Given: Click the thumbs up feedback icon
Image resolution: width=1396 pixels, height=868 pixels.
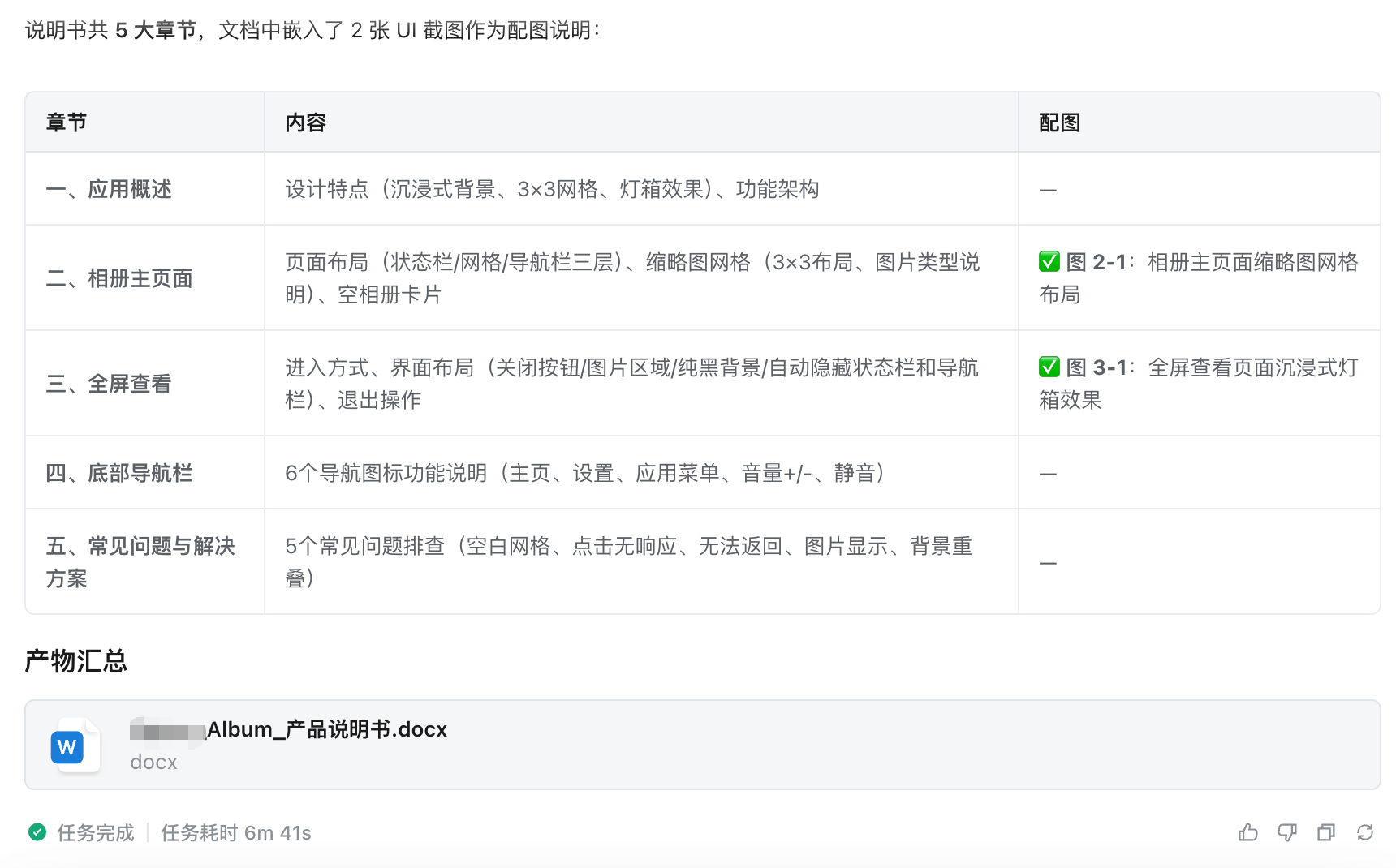Looking at the screenshot, I should pyautogui.click(x=1247, y=832).
